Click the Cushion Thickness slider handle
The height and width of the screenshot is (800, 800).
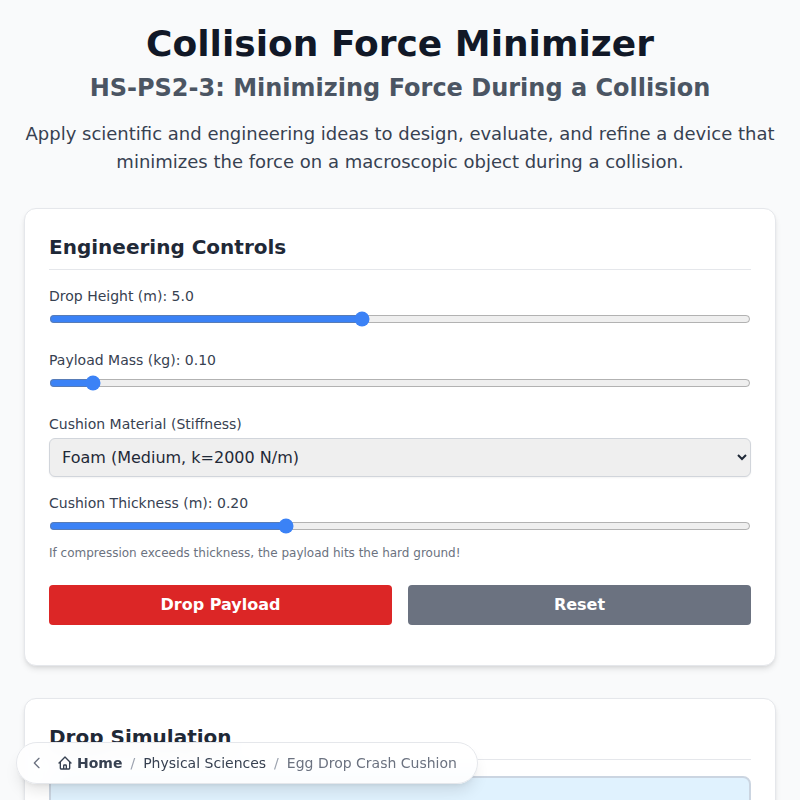[x=286, y=525]
